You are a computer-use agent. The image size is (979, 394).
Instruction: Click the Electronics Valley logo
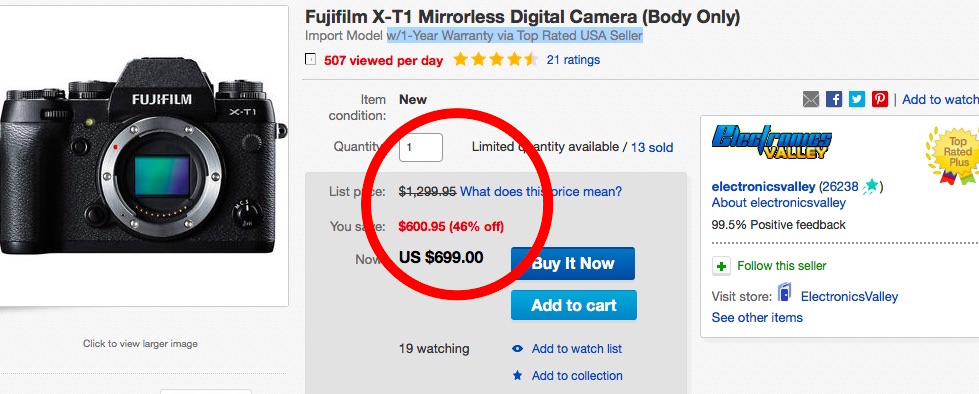pyautogui.click(x=772, y=141)
